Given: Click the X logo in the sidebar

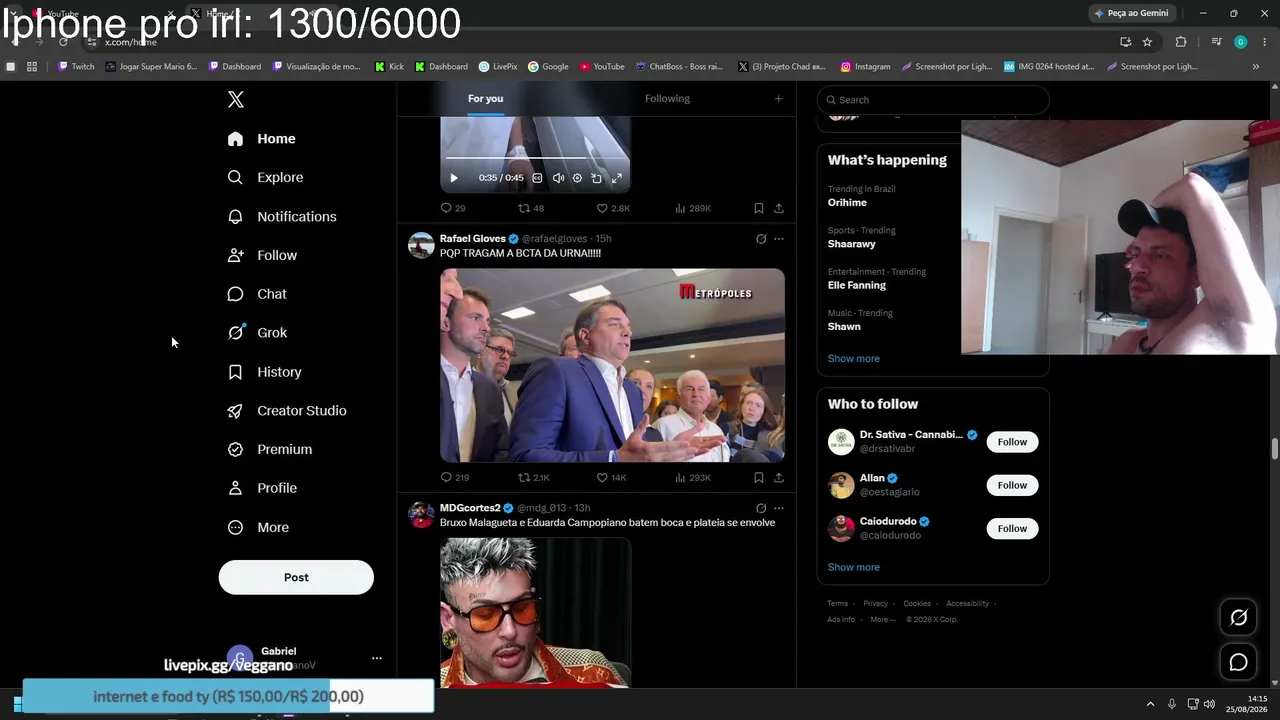Looking at the screenshot, I should pos(236,99).
